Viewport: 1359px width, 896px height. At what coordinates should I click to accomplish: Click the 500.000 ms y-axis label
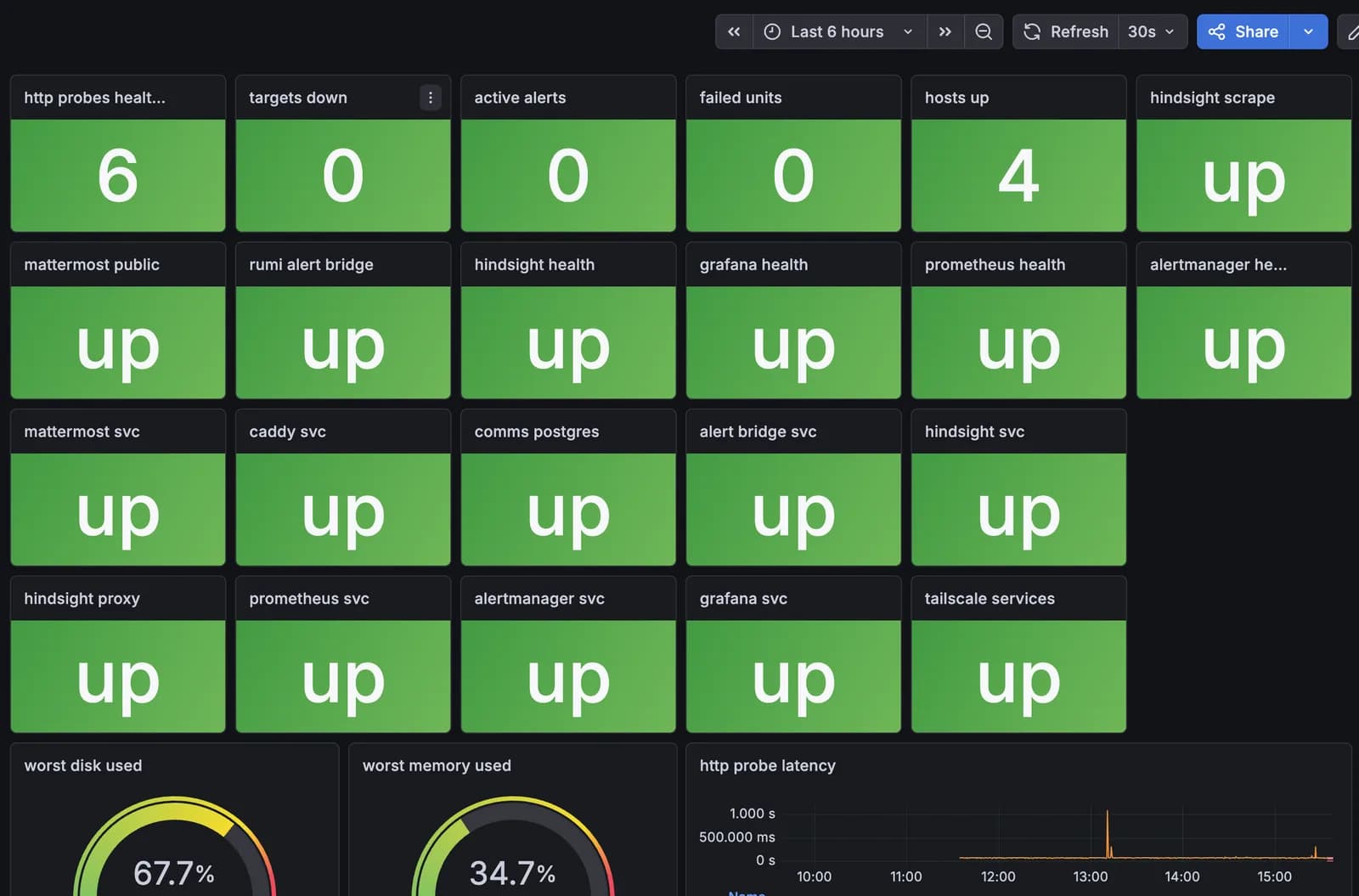coord(737,837)
